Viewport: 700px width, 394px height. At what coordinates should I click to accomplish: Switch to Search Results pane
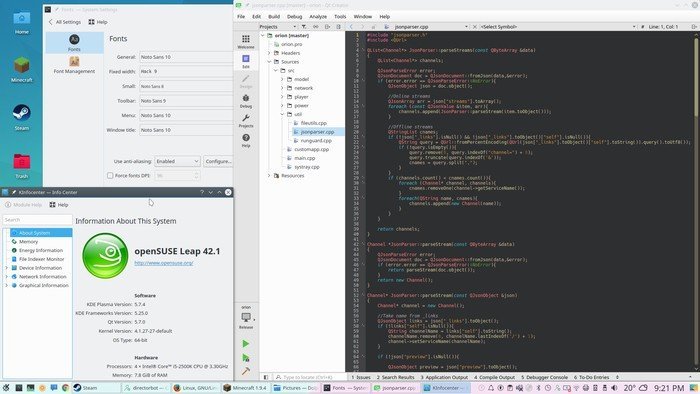click(396, 377)
